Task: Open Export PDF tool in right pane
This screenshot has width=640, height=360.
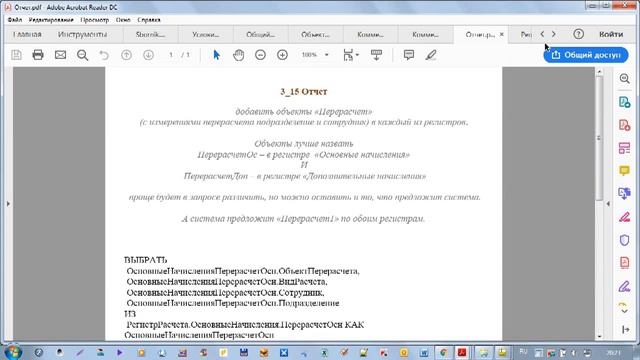Action: pyautogui.click(x=624, y=102)
